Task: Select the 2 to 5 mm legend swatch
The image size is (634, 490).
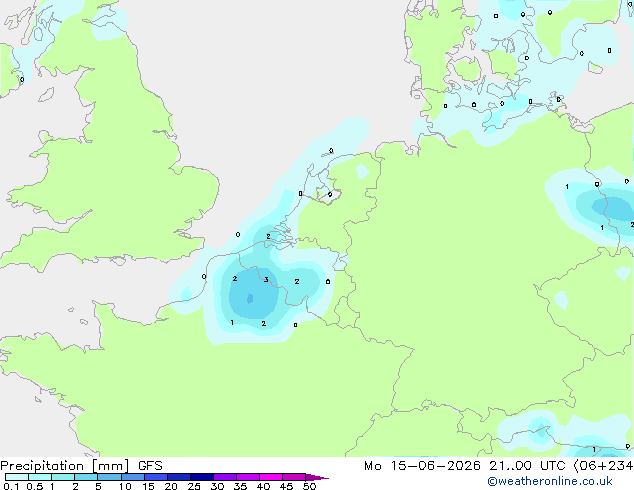Action: click(x=86, y=477)
